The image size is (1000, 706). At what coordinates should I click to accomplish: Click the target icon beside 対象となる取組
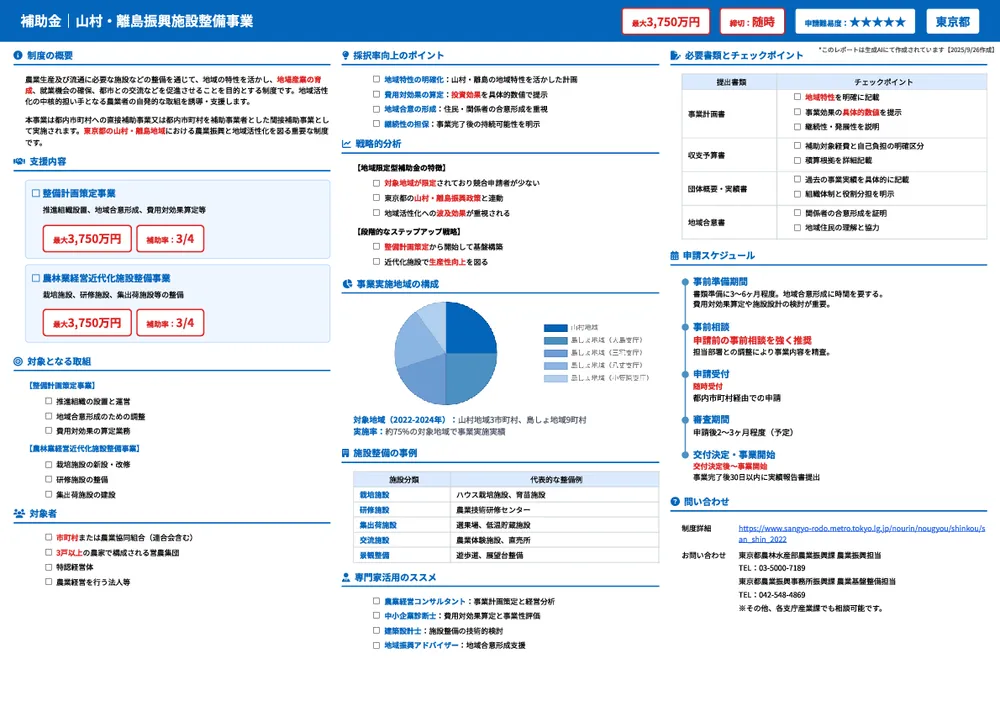[x=19, y=361]
